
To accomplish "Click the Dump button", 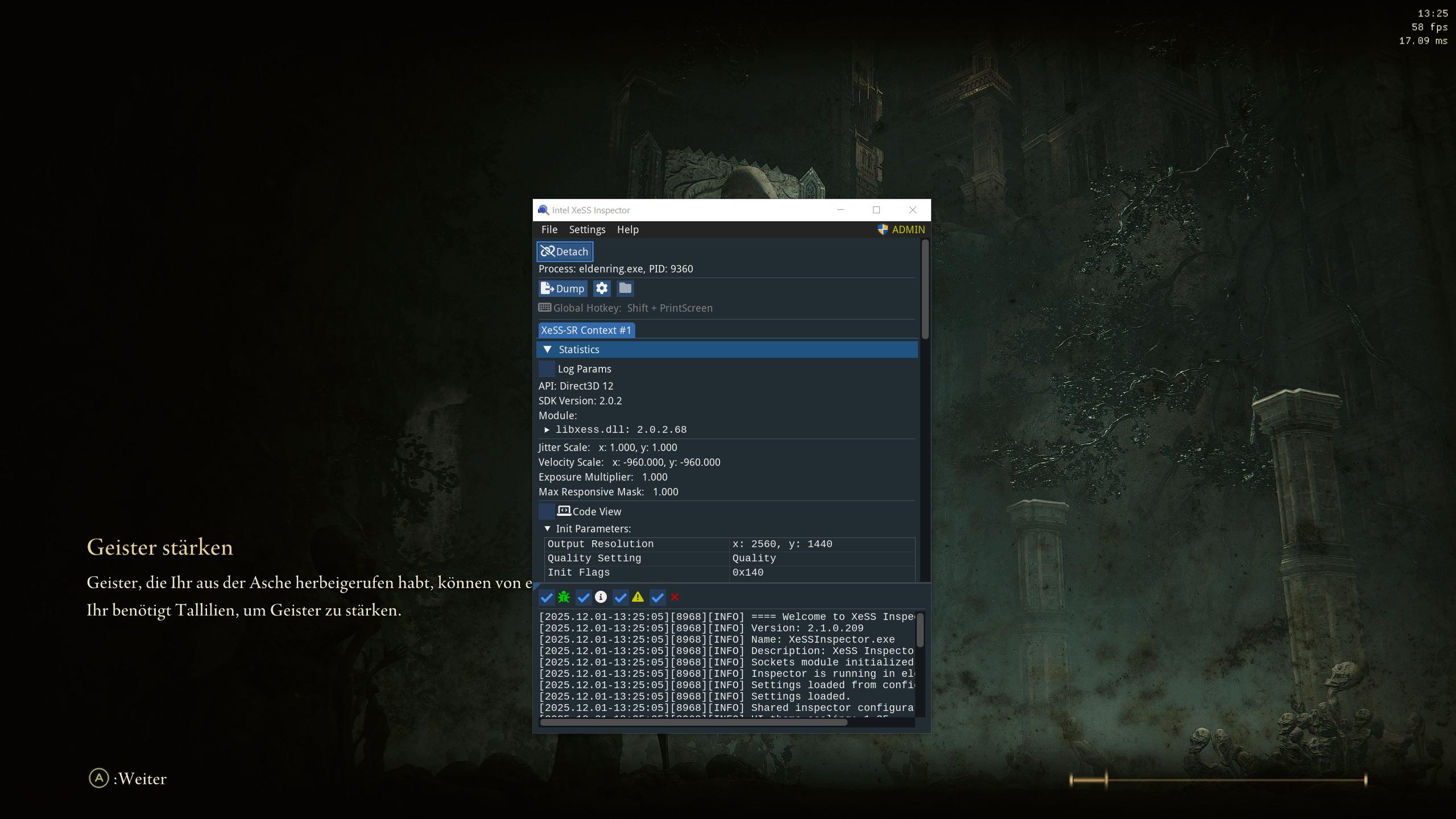I will click(563, 288).
